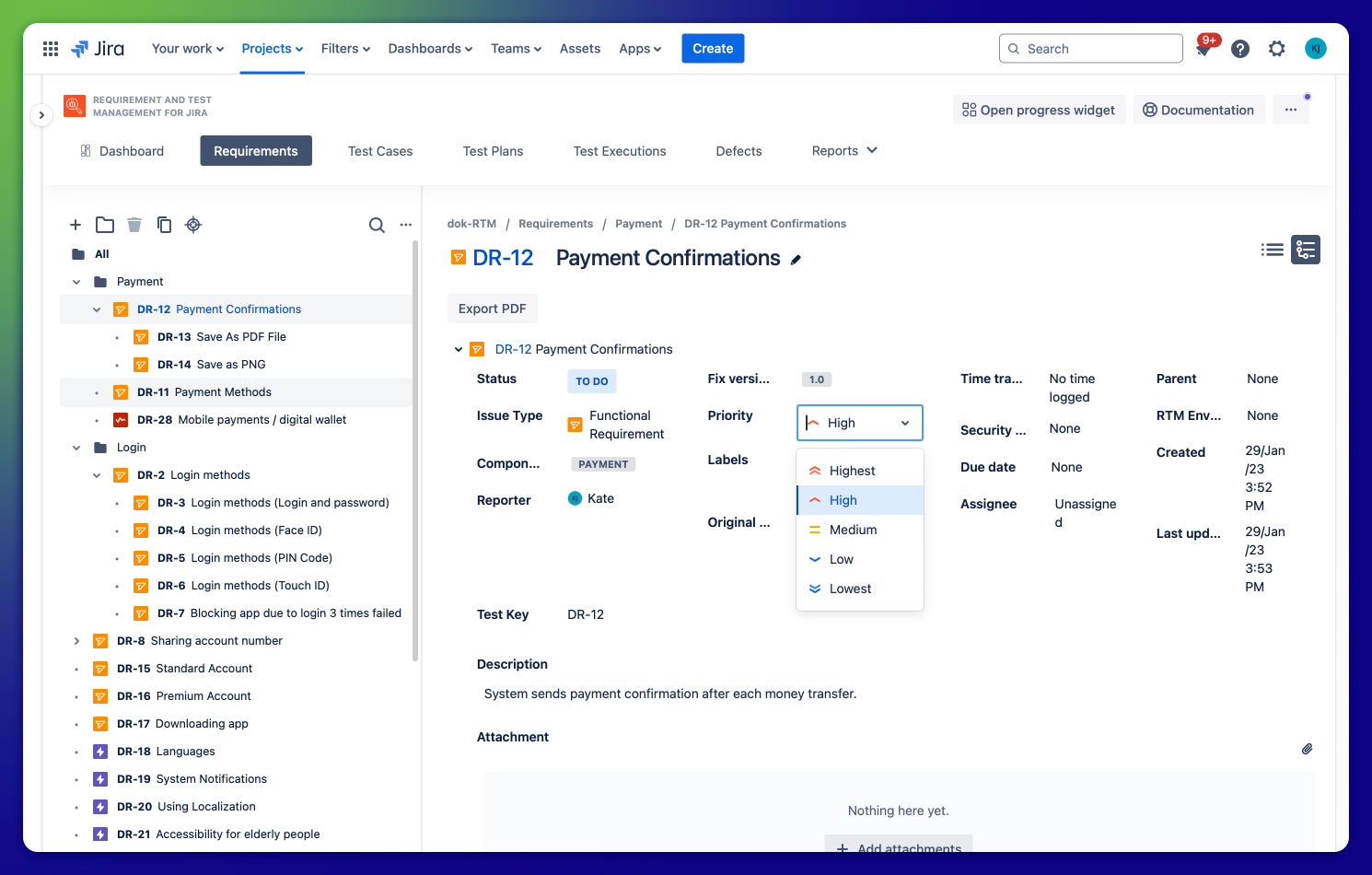Screen dimensions: 1372x875
Task: Attach a file using the paperclip icon
Action: (x=1307, y=749)
